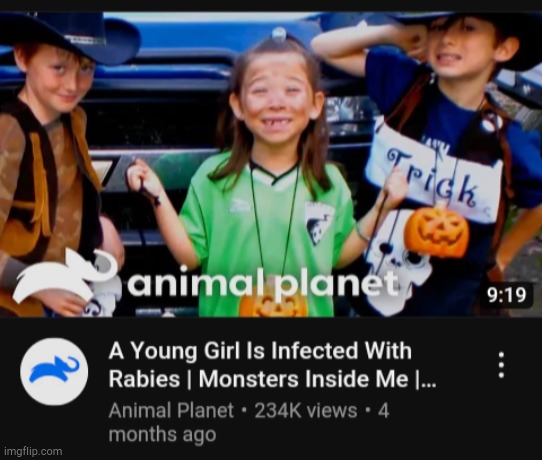Click the 234K views label

[306, 411]
